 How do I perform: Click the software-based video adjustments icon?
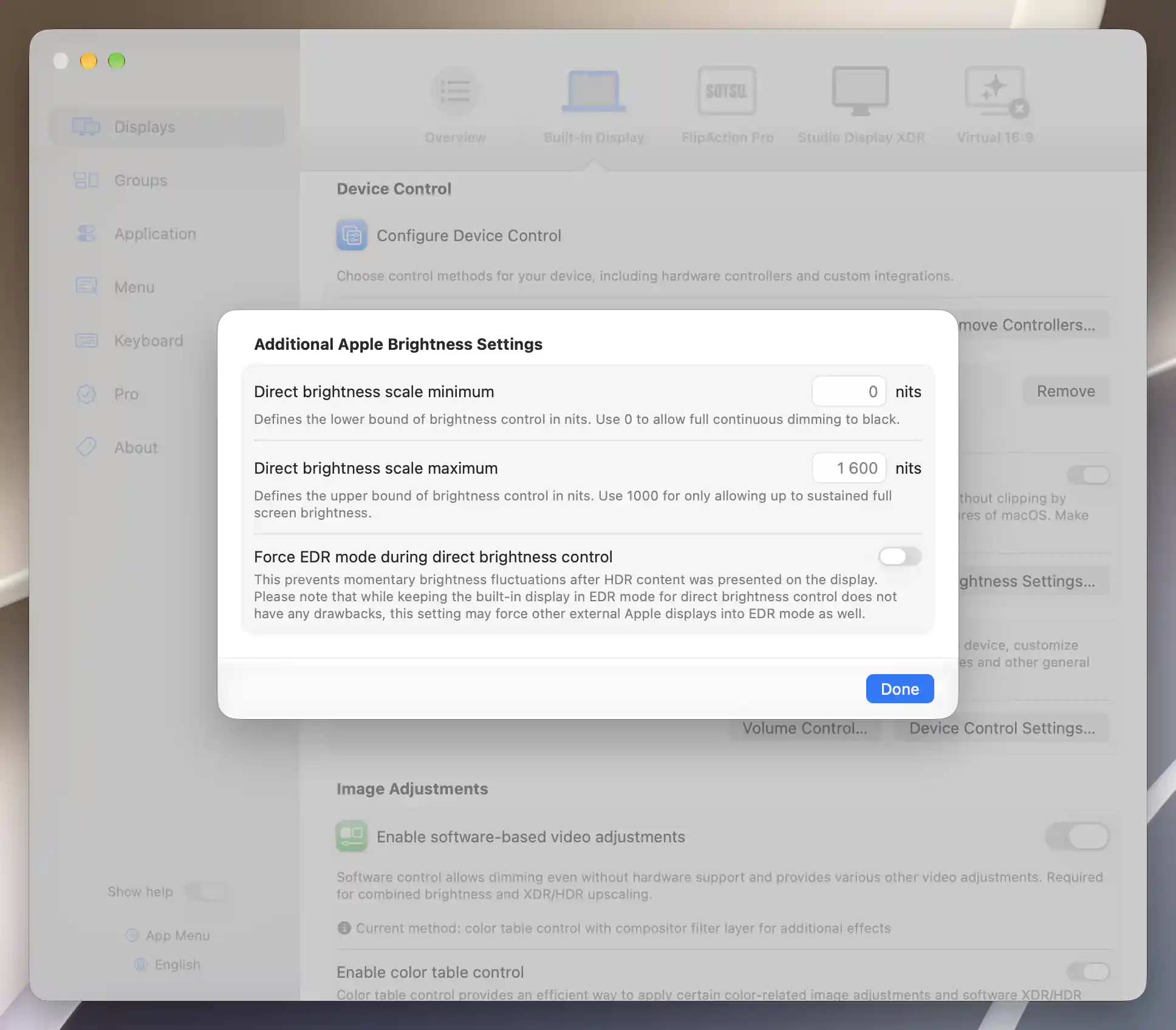[352, 836]
